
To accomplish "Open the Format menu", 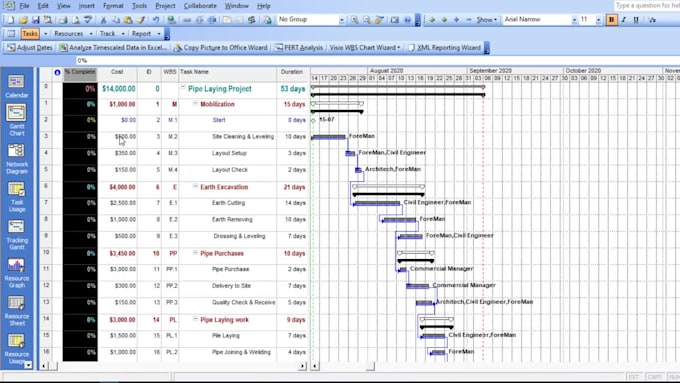I will point(113,6).
